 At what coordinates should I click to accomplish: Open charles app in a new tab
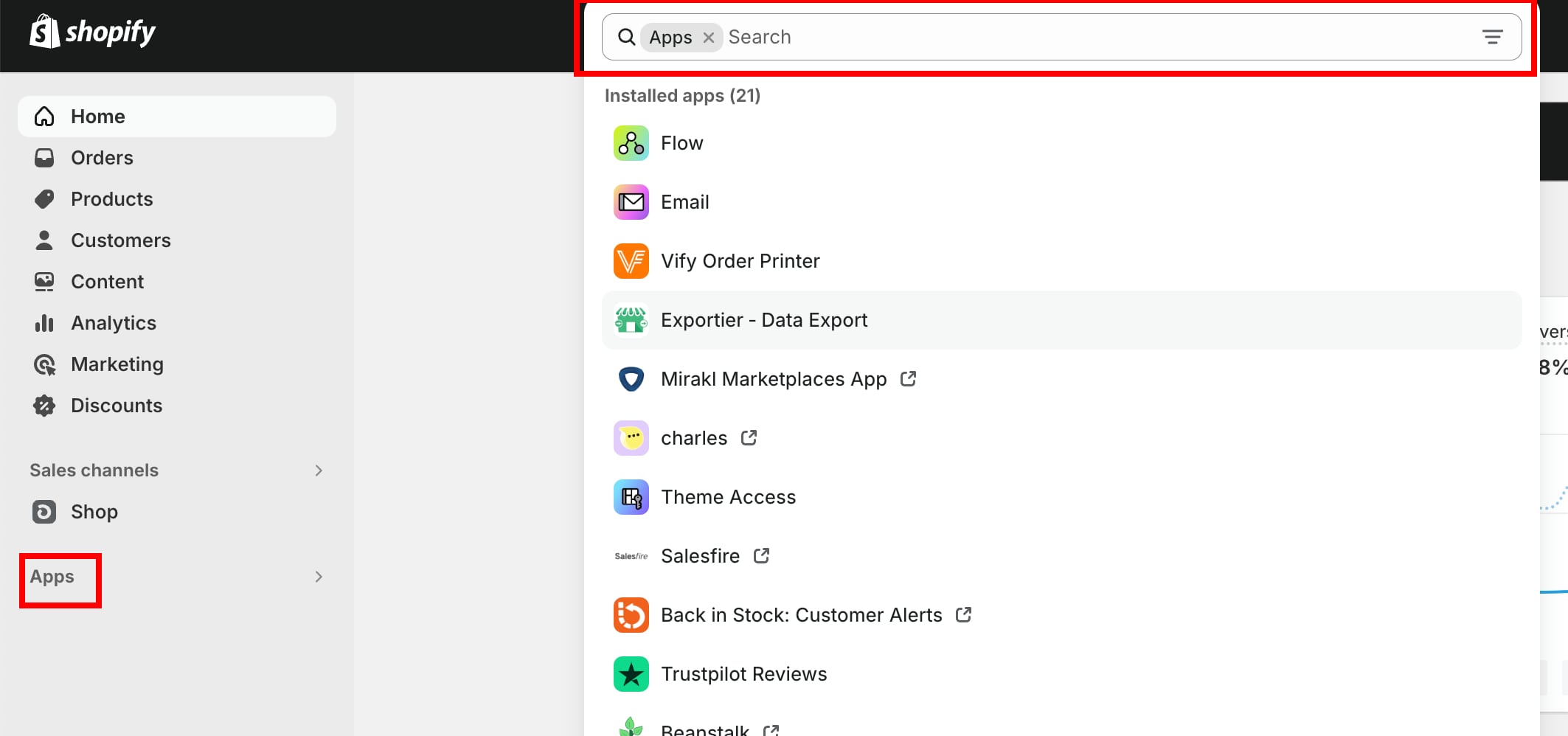749,437
